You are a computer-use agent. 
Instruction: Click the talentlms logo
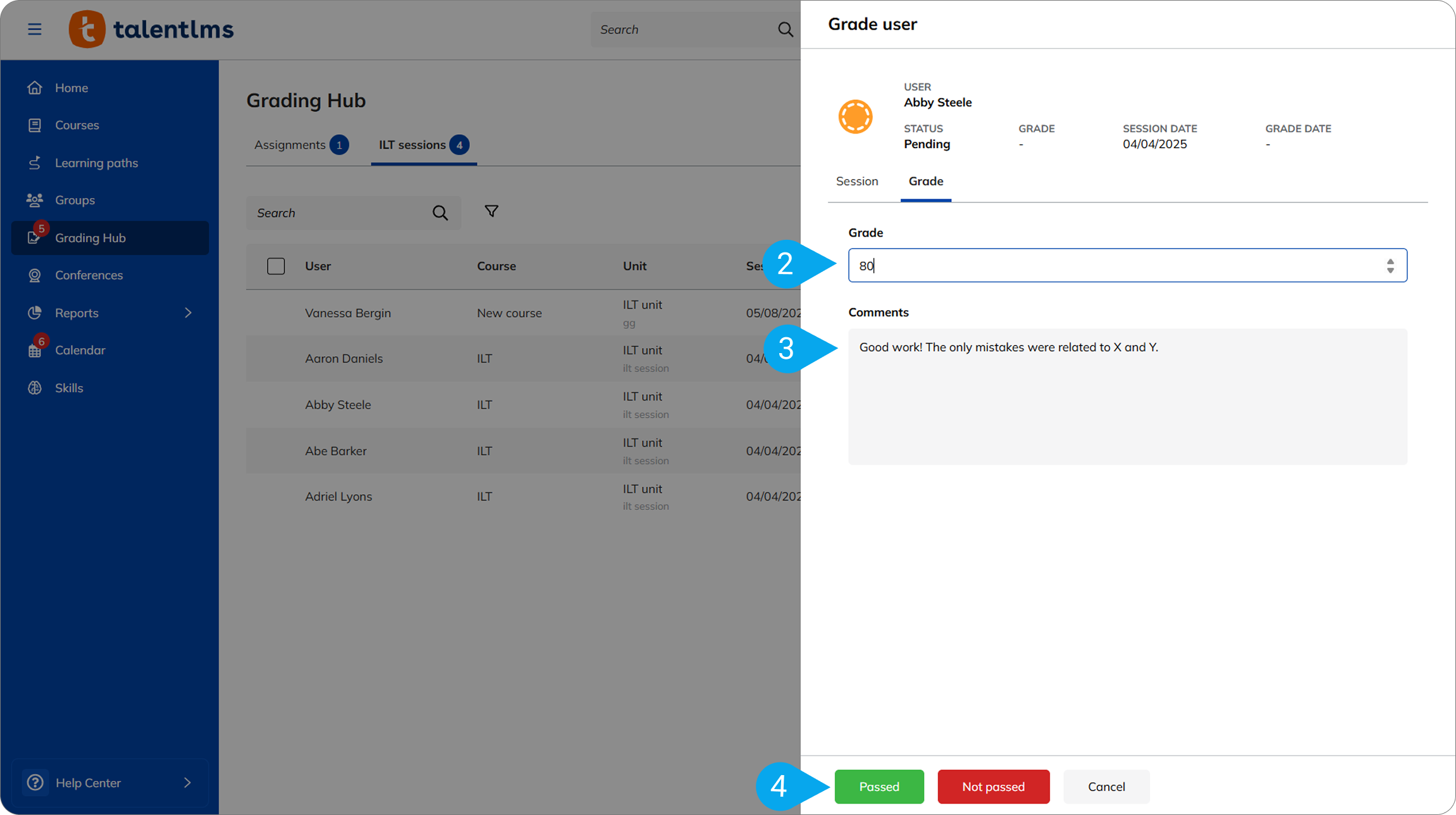pyautogui.click(x=151, y=29)
